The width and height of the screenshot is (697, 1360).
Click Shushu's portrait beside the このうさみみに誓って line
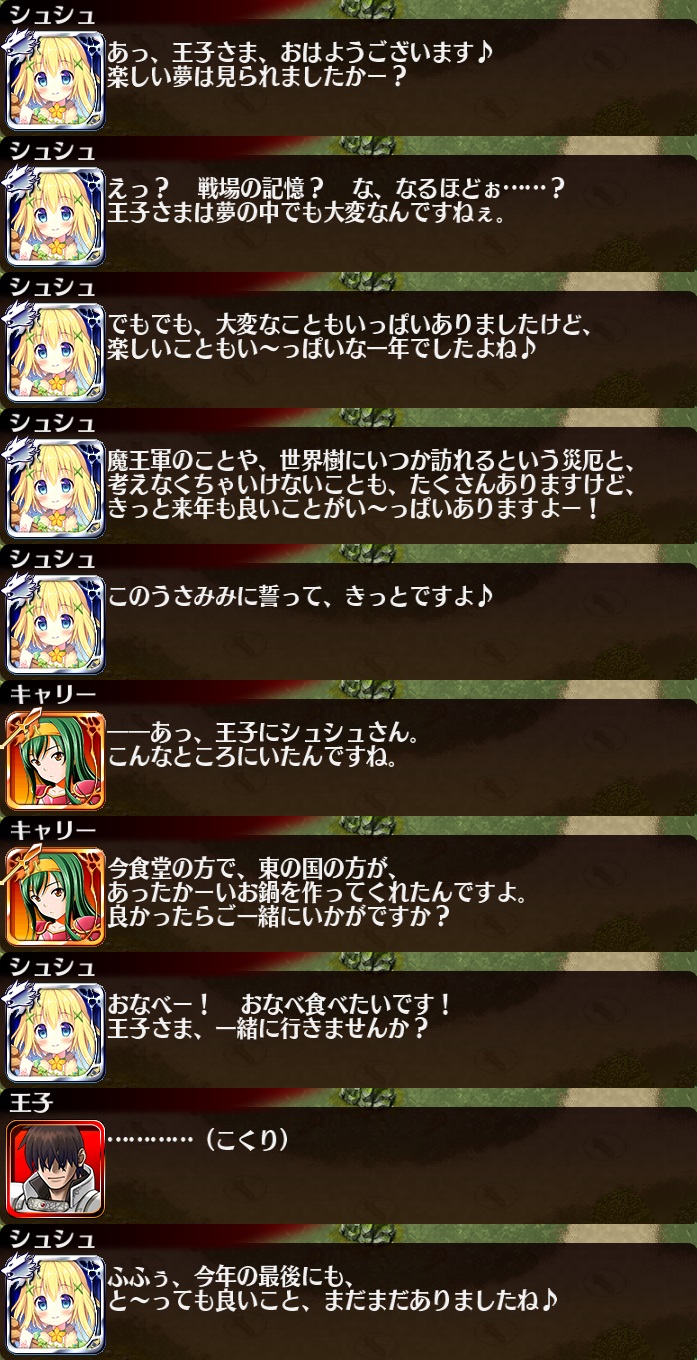(55, 625)
